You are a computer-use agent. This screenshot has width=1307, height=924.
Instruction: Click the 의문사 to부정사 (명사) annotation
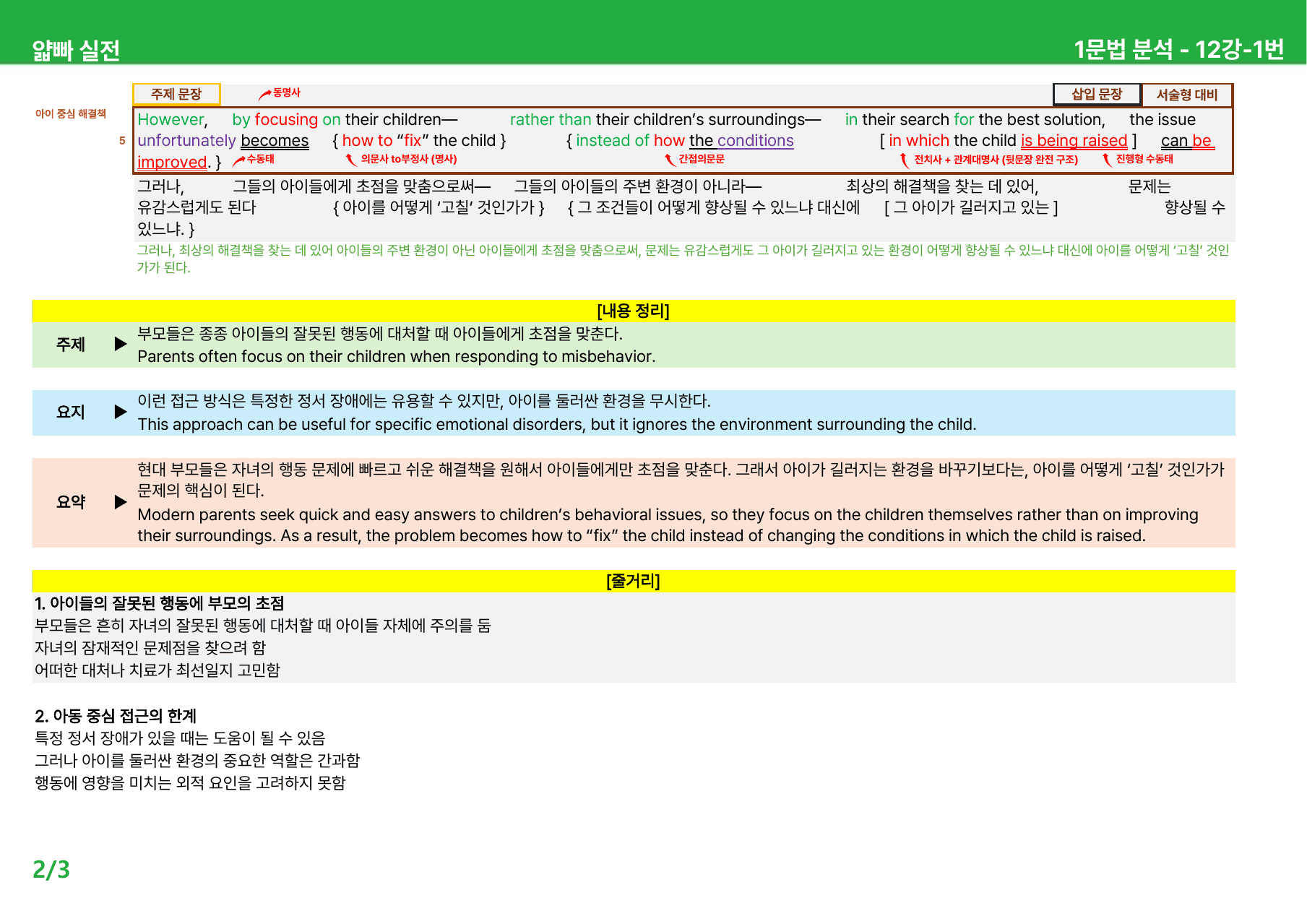click(x=408, y=159)
